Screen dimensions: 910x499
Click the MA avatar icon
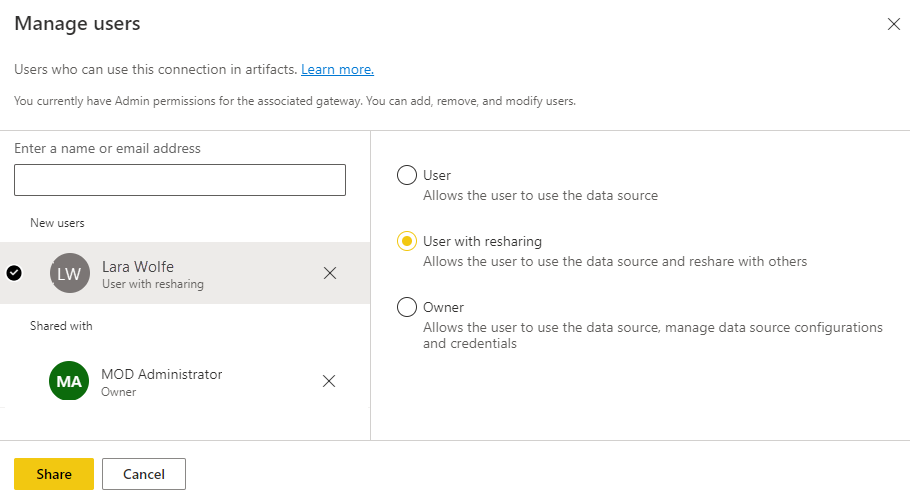tap(69, 381)
